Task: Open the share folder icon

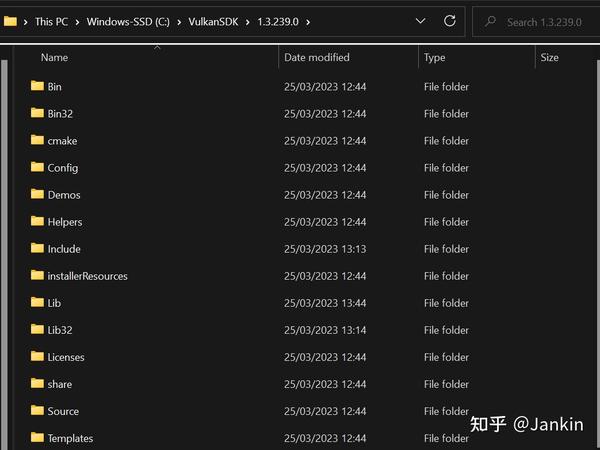Action: pos(37,383)
